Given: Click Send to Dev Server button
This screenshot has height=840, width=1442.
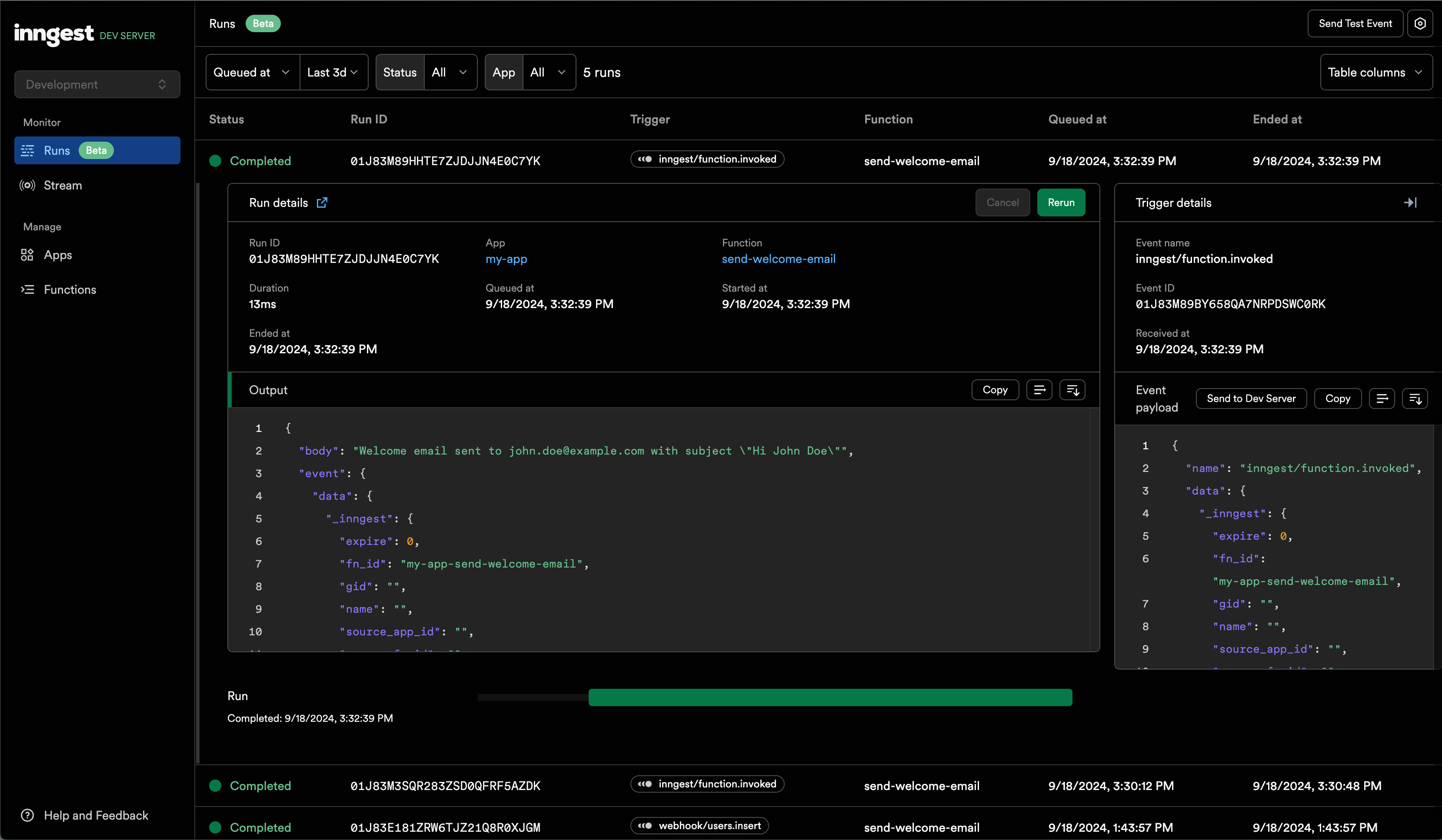Looking at the screenshot, I should tap(1251, 398).
